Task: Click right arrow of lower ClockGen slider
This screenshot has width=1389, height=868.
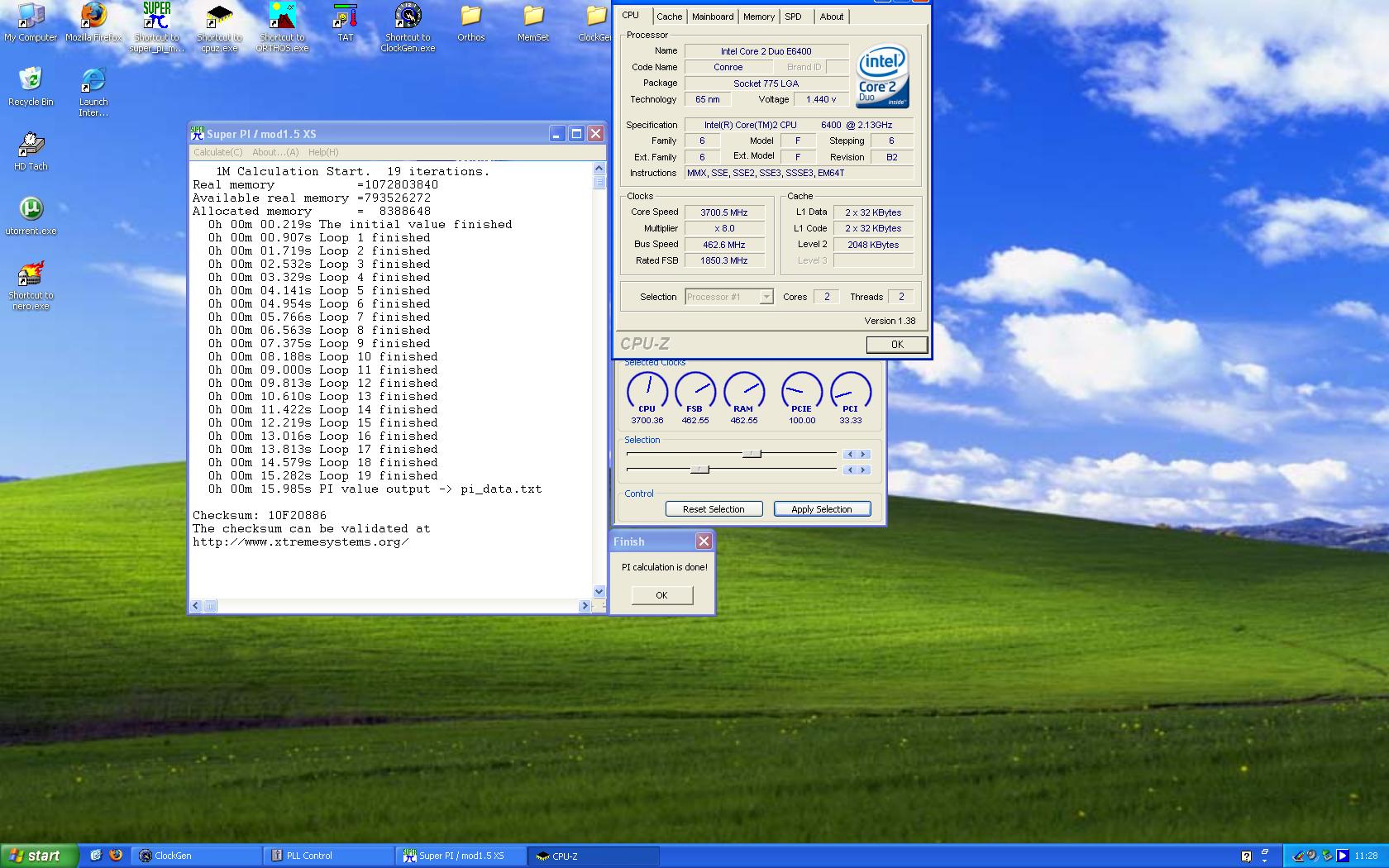Action: pyautogui.click(x=863, y=470)
